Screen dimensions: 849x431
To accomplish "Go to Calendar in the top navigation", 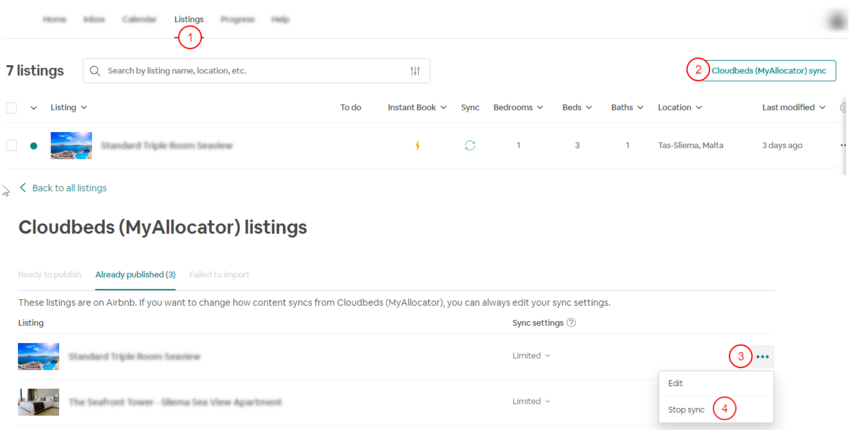I will (x=139, y=19).
